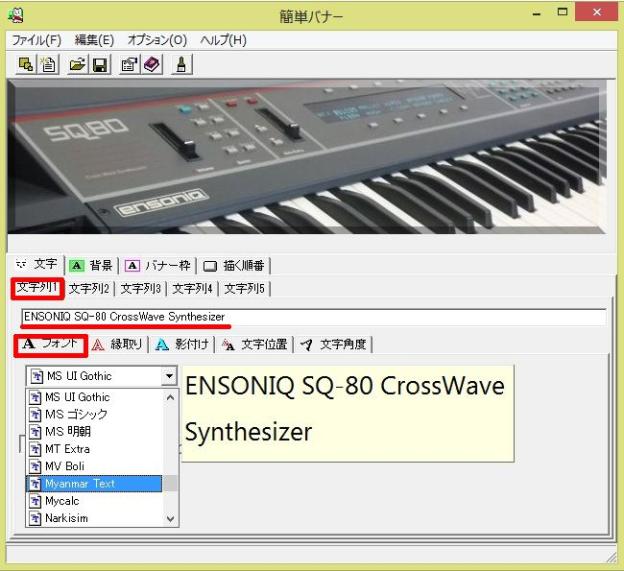Maximize the 簡単バナー window
The width and height of the screenshot is (624, 571).
[x=562, y=12]
